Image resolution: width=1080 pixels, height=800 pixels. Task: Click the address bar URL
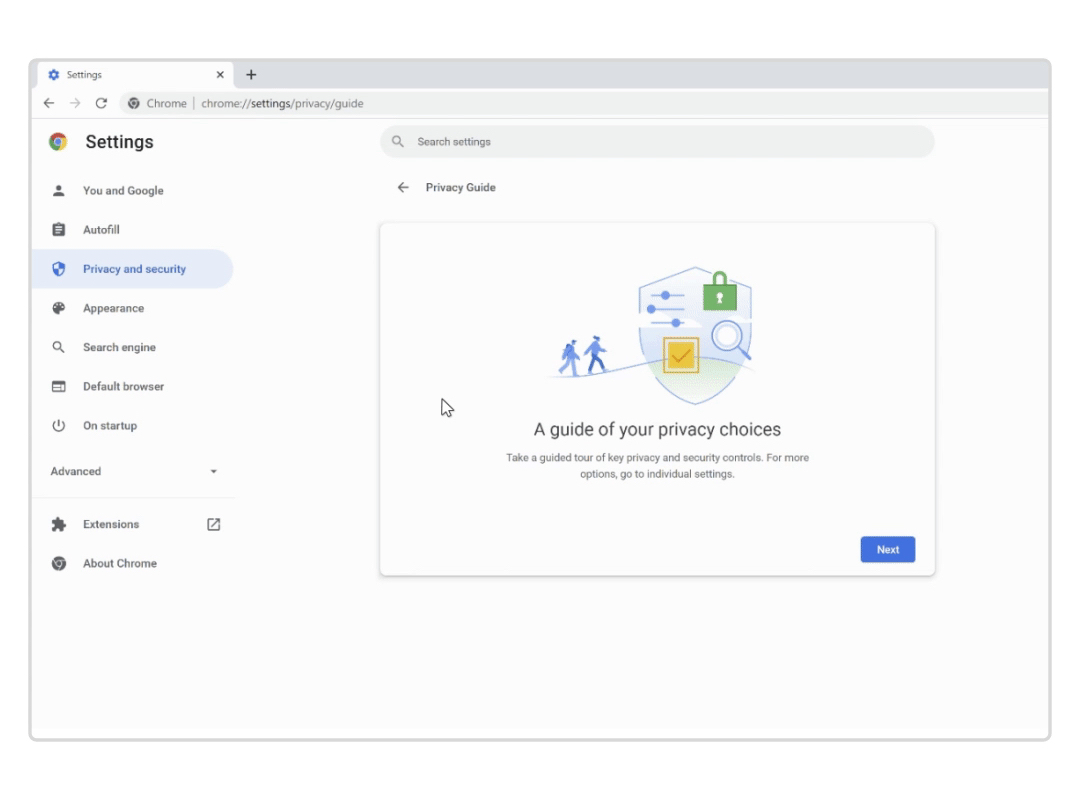click(x=281, y=103)
